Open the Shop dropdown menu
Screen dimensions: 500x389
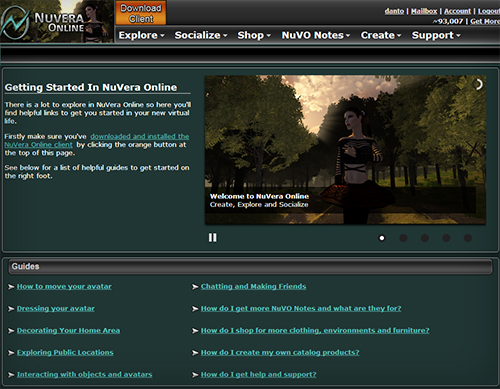254,35
